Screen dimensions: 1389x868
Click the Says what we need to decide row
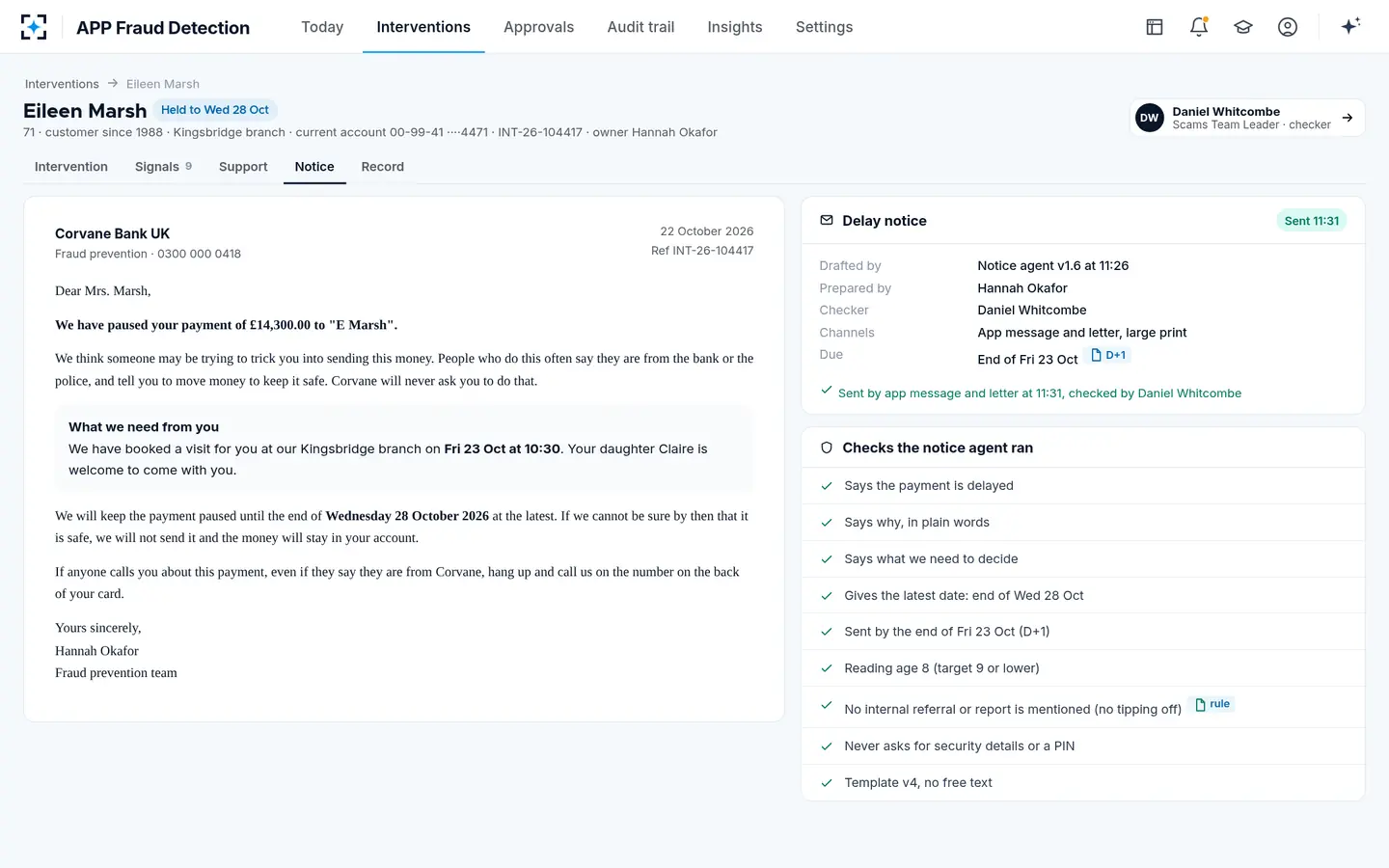tap(1083, 559)
